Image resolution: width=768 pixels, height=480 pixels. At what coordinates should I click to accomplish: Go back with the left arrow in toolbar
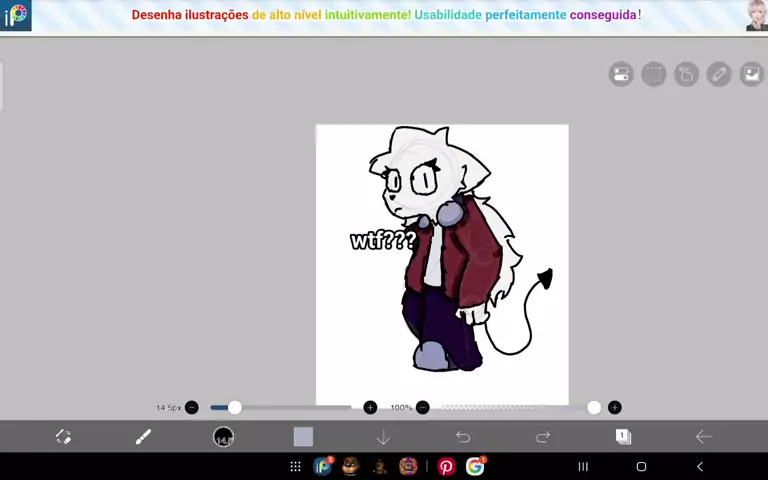(x=703, y=436)
